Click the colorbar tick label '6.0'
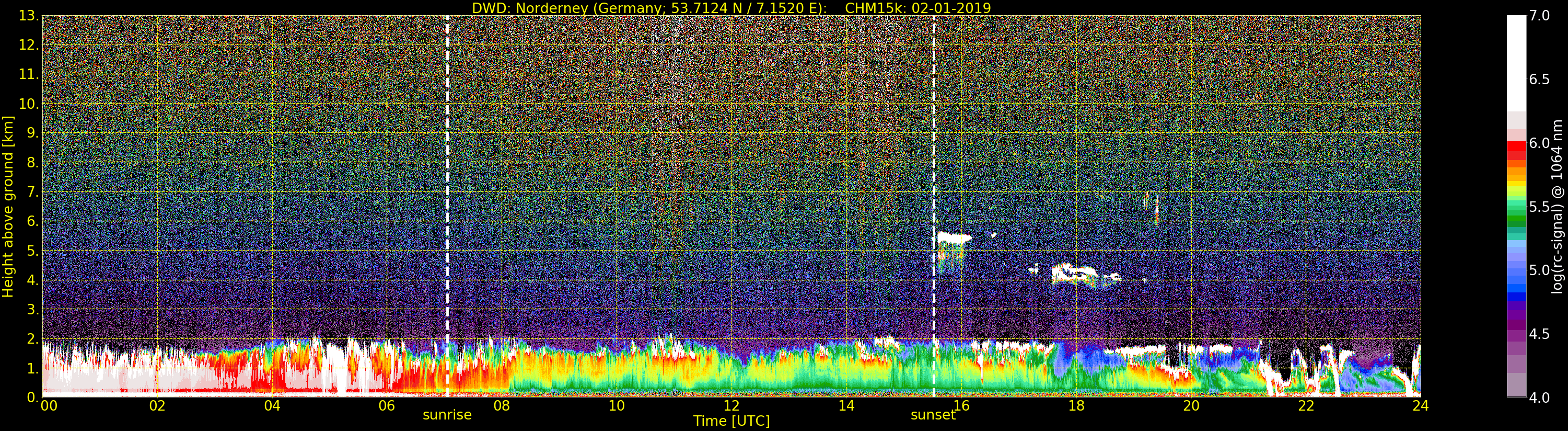This screenshot has height=431, width=1568. click(x=1539, y=143)
